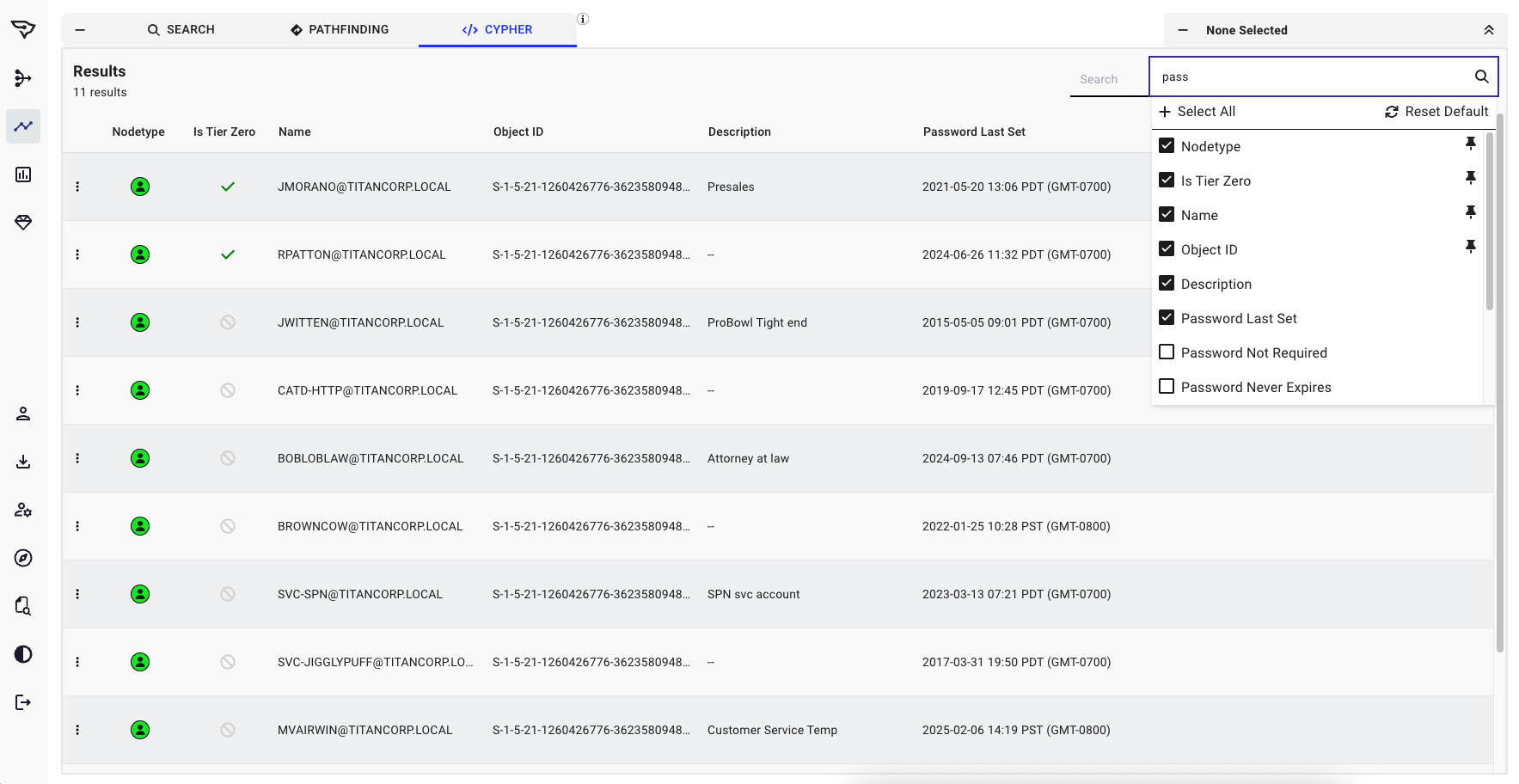
Task: Select the graph line chart icon in sidebar
Action: click(23, 126)
